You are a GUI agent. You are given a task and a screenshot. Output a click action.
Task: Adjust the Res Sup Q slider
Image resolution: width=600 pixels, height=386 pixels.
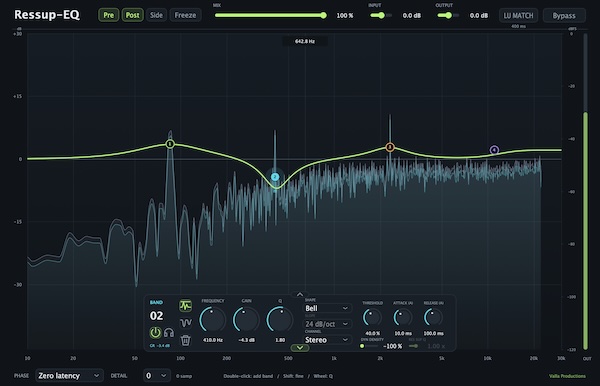(414, 346)
